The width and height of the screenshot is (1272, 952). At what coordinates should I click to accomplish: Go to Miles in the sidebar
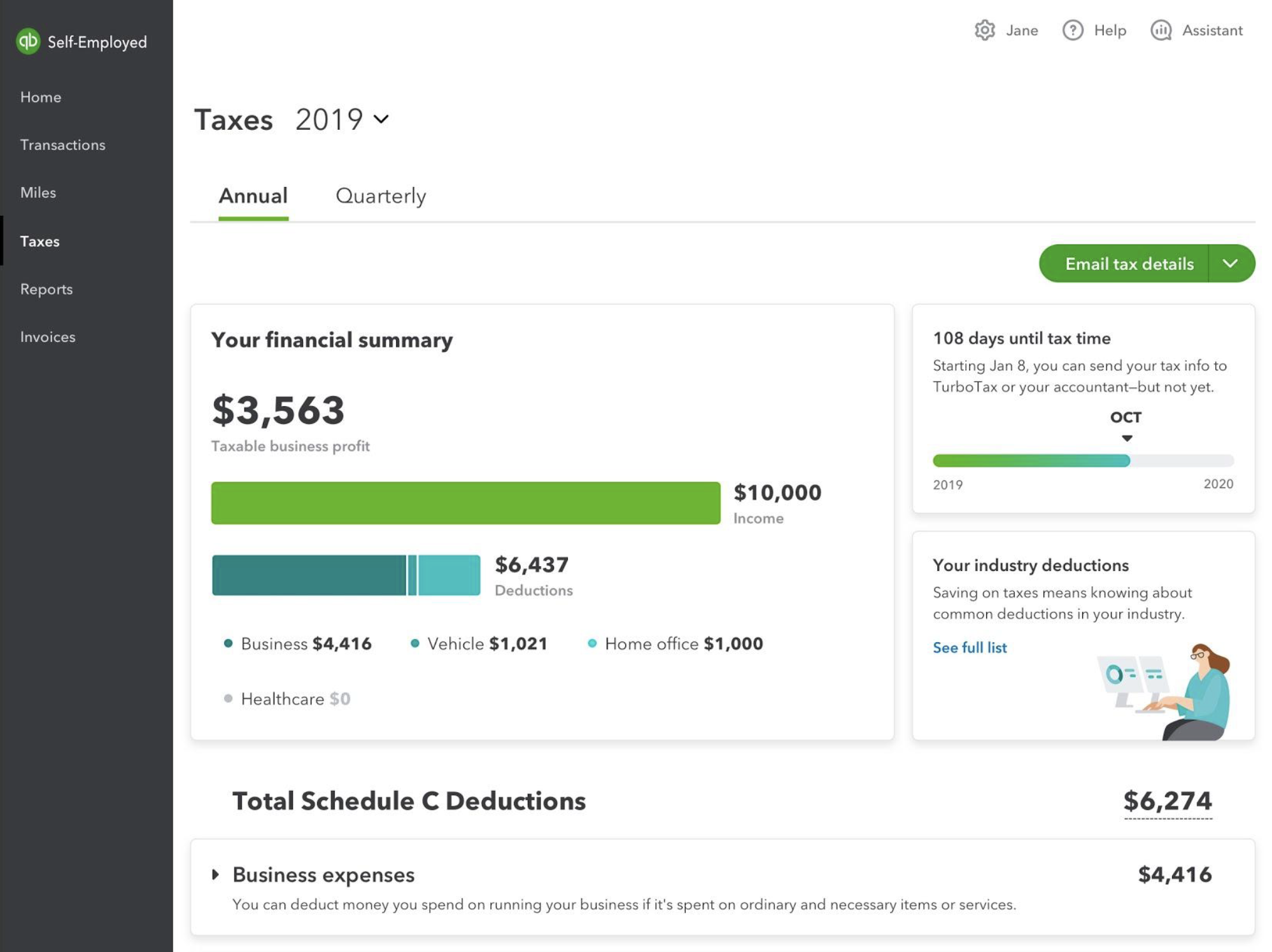click(38, 193)
